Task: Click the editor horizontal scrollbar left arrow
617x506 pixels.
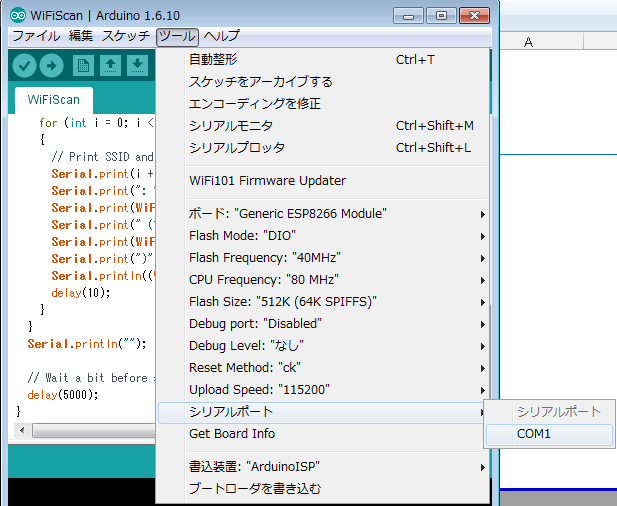Action: (22, 430)
